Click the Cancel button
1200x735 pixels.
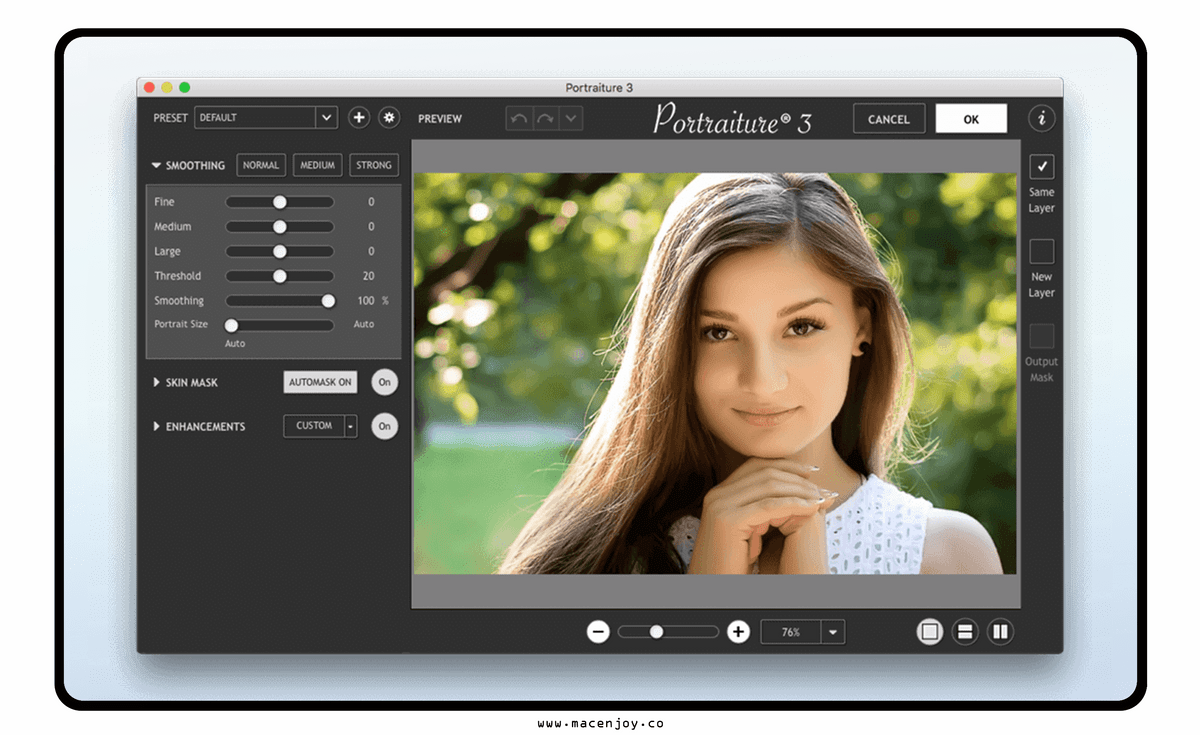point(889,119)
